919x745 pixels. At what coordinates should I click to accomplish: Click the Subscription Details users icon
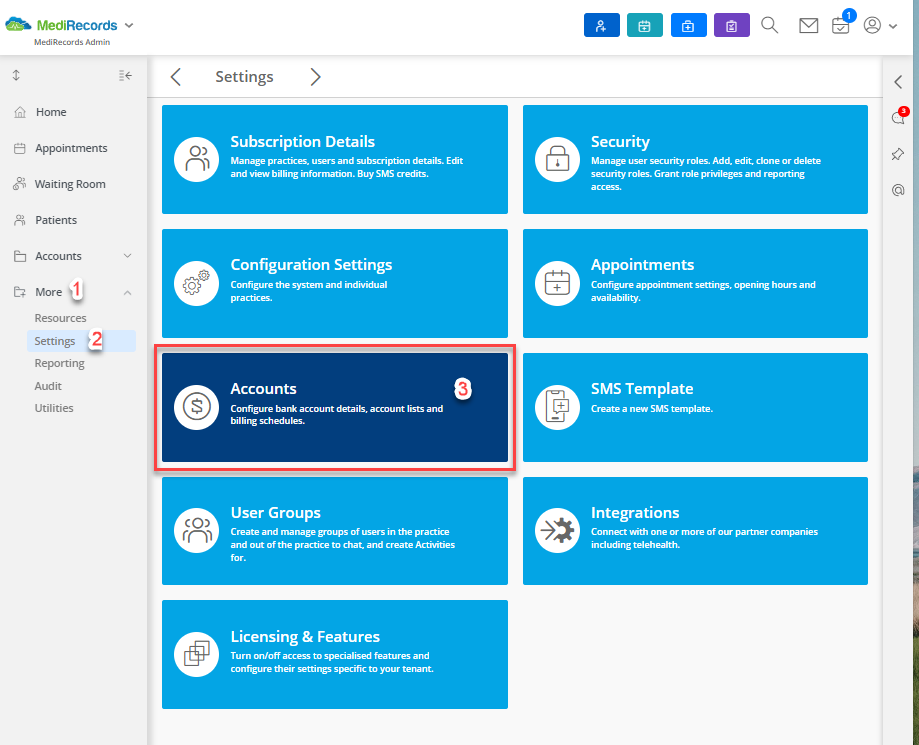197,159
